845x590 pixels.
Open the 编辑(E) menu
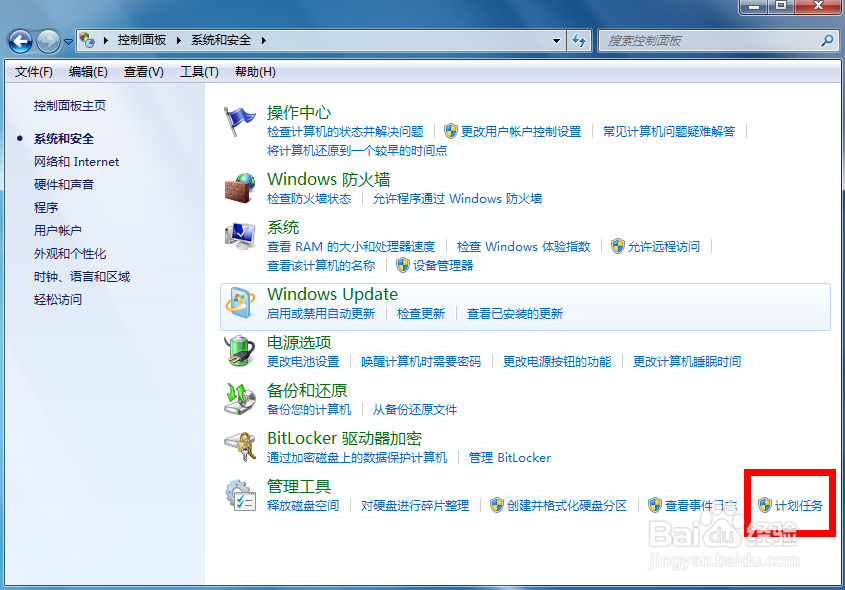tap(88, 72)
